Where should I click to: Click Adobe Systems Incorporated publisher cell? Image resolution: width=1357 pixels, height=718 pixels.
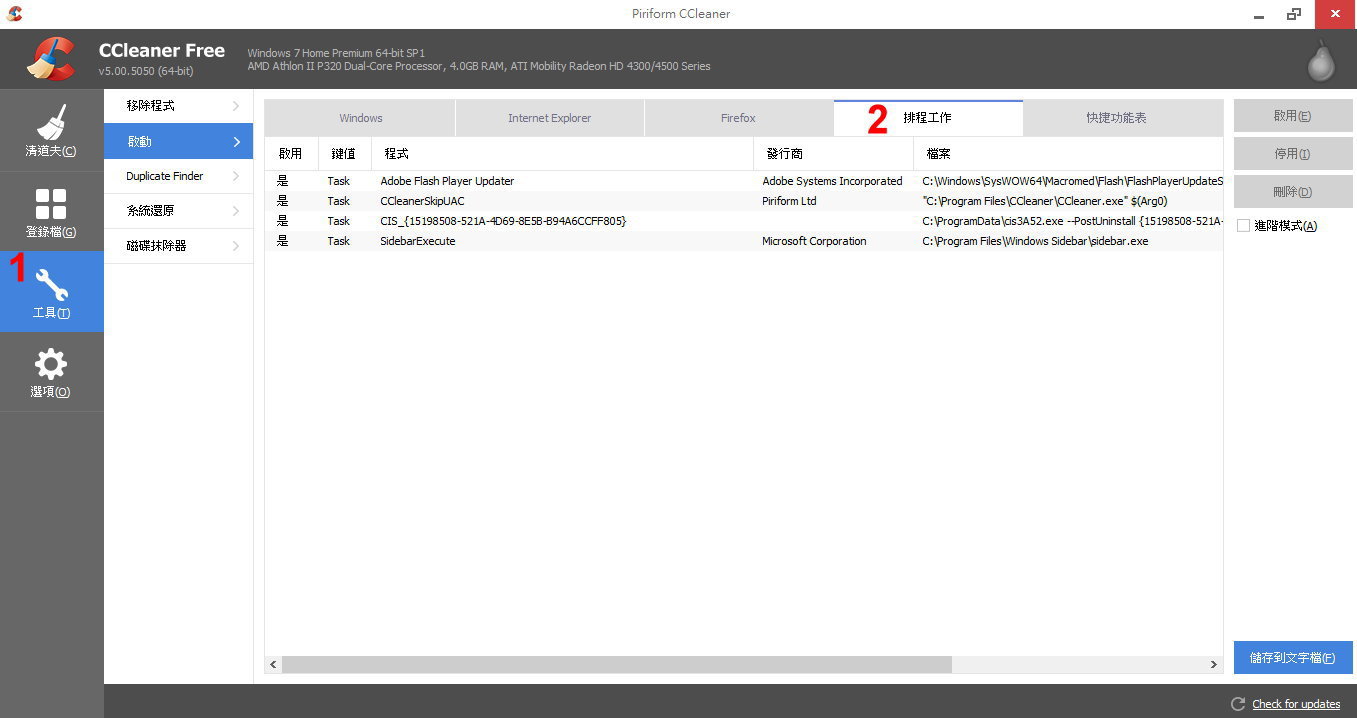(x=832, y=181)
